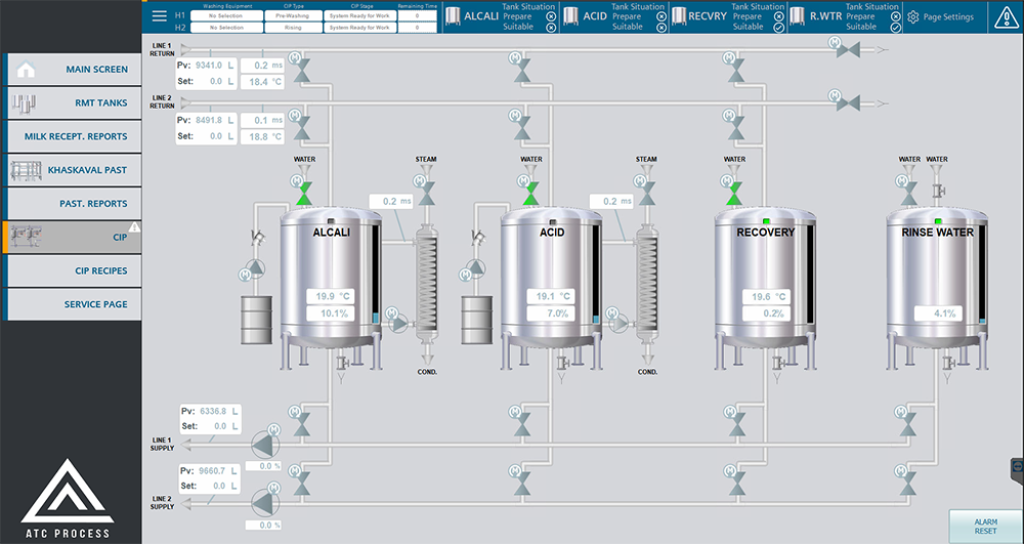This screenshot has height=544, width=1024.
Task: Click the Alkali chemical dosing pump
Action: pyautogui.click(x=257, y=269)
